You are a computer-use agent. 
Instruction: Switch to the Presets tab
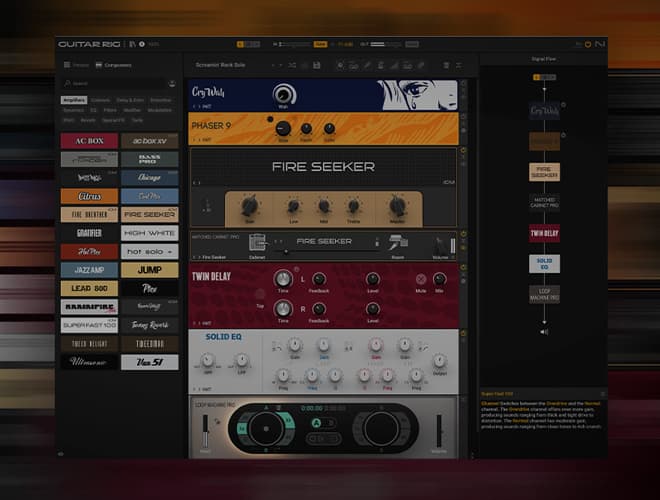tap(77, 65)
